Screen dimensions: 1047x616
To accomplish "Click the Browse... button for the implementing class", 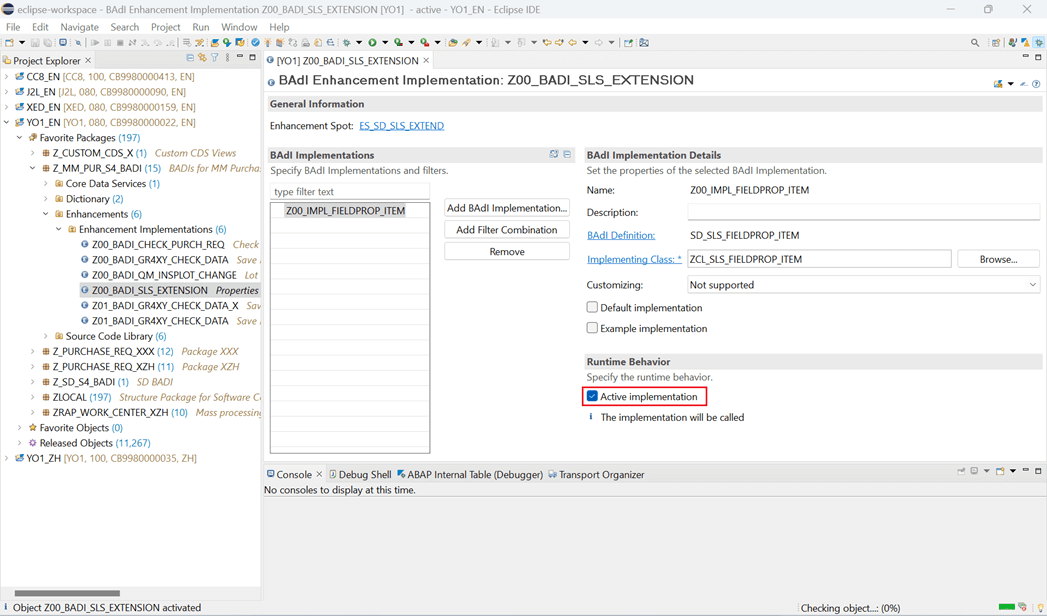I will (997, 259).
